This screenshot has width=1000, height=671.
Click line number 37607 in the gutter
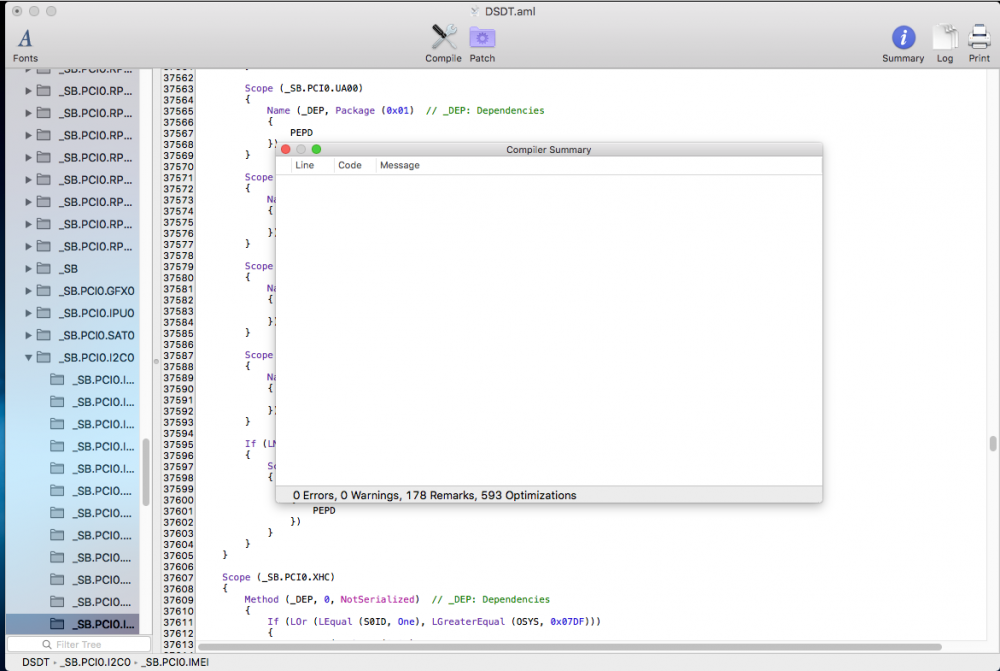pyautogui.click(x=178, y=578)
